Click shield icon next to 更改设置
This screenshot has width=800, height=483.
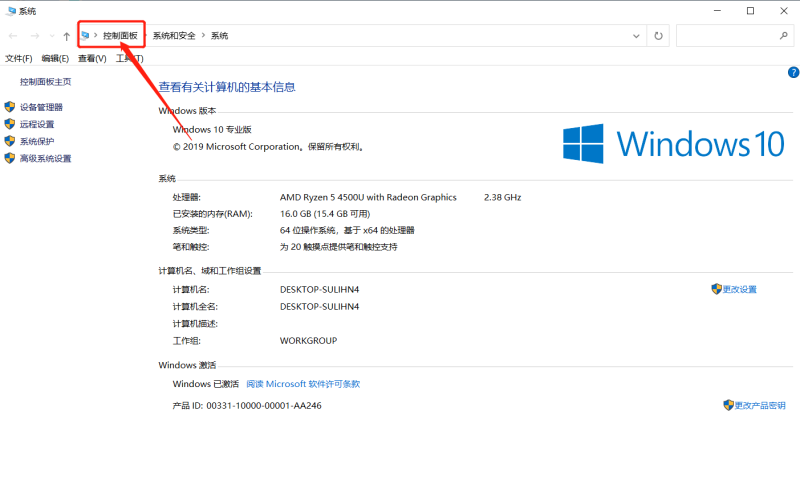(716, 289)
